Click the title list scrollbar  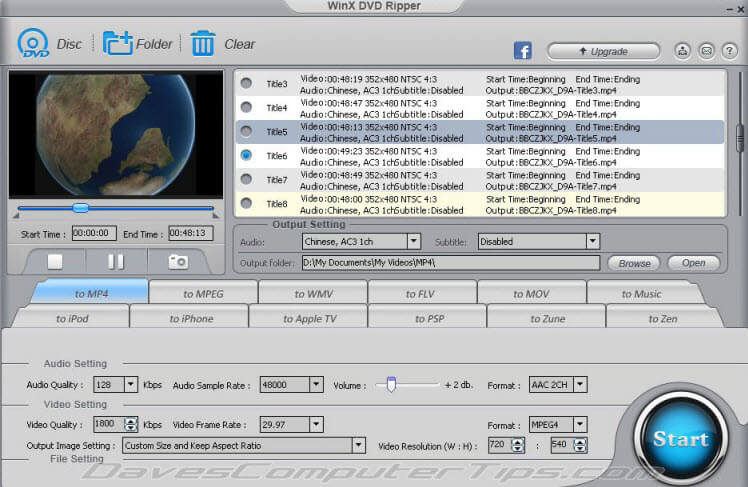pyautogui.click(x=740, y=138)
